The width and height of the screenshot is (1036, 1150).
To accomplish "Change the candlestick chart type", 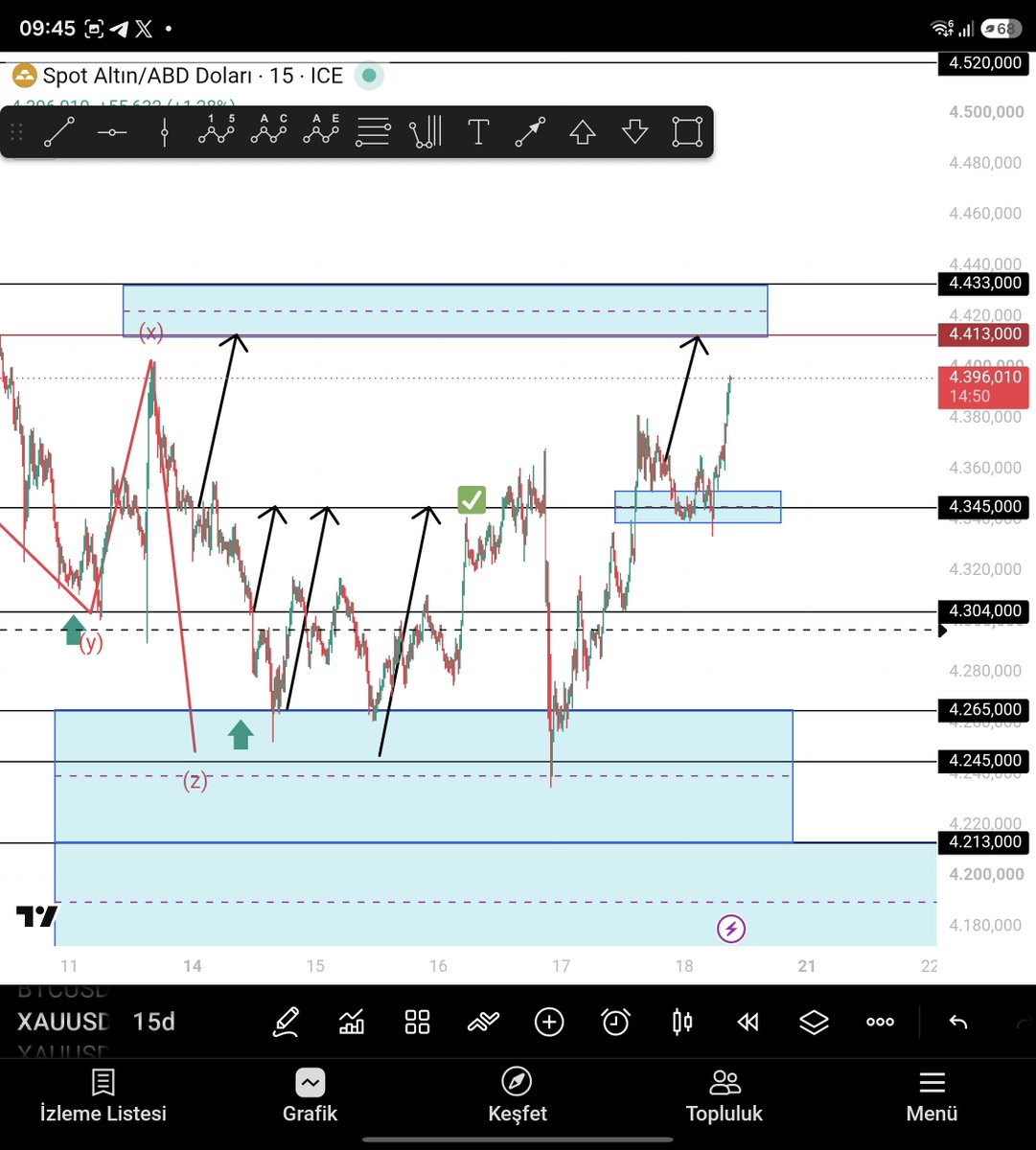I will (682, 1023).
